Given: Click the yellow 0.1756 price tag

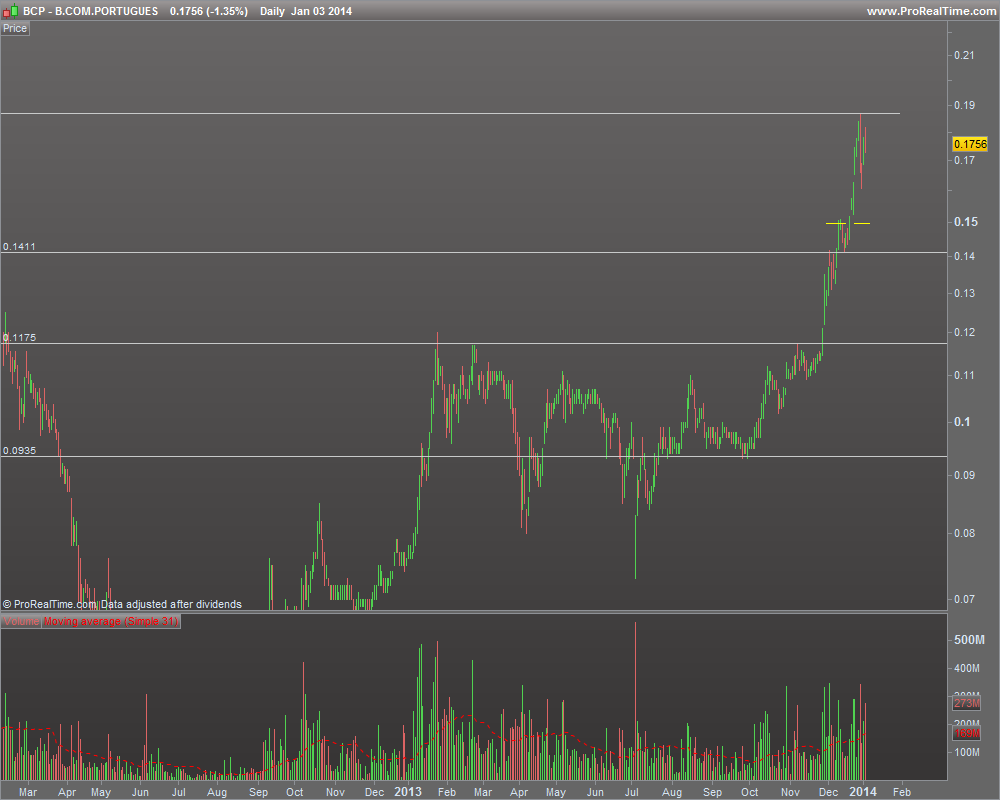Looking at the screenshot, I should click(x=969, y=144).
